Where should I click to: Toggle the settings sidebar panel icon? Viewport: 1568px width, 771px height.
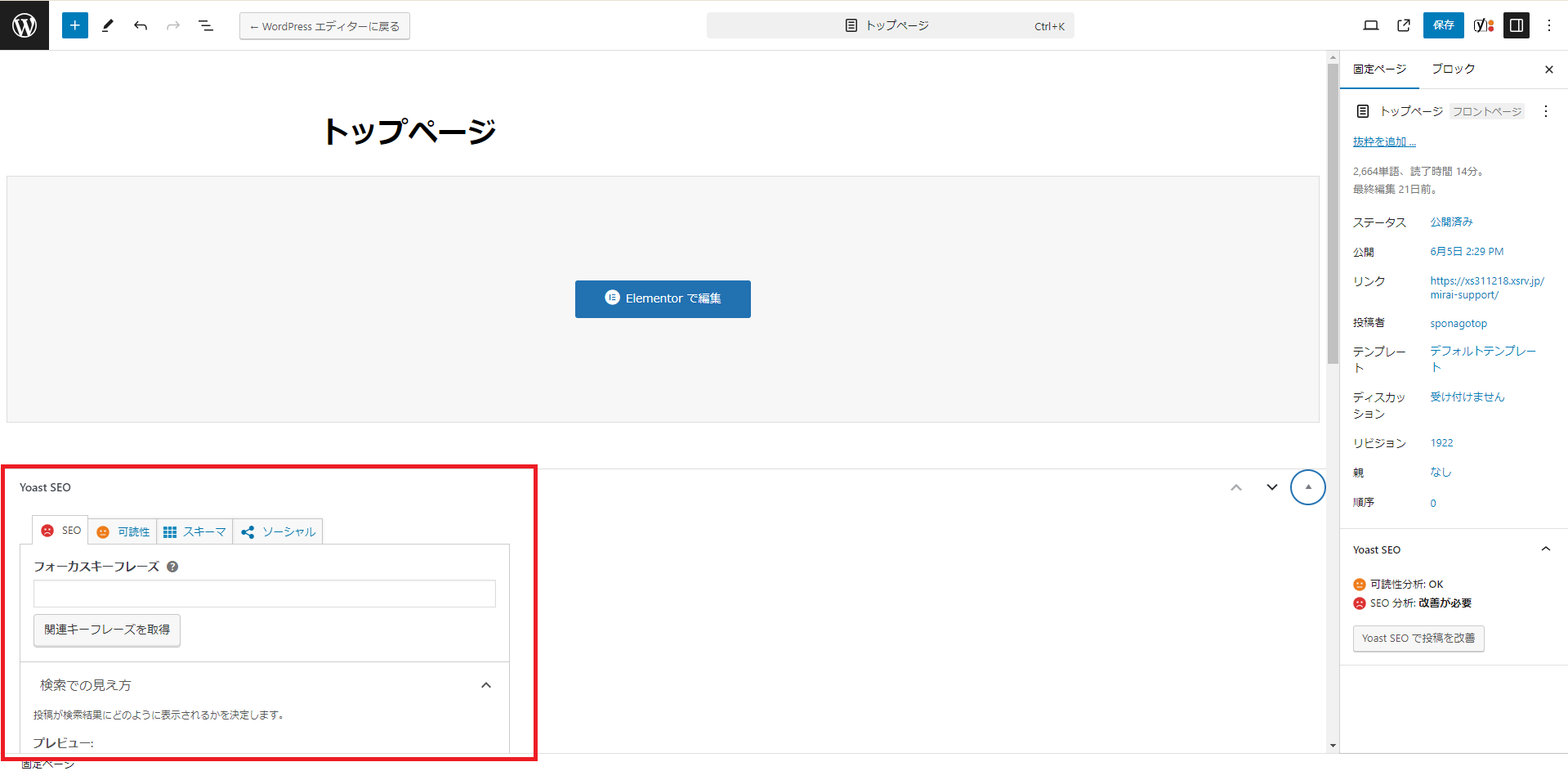click(x=1517, y=25)
